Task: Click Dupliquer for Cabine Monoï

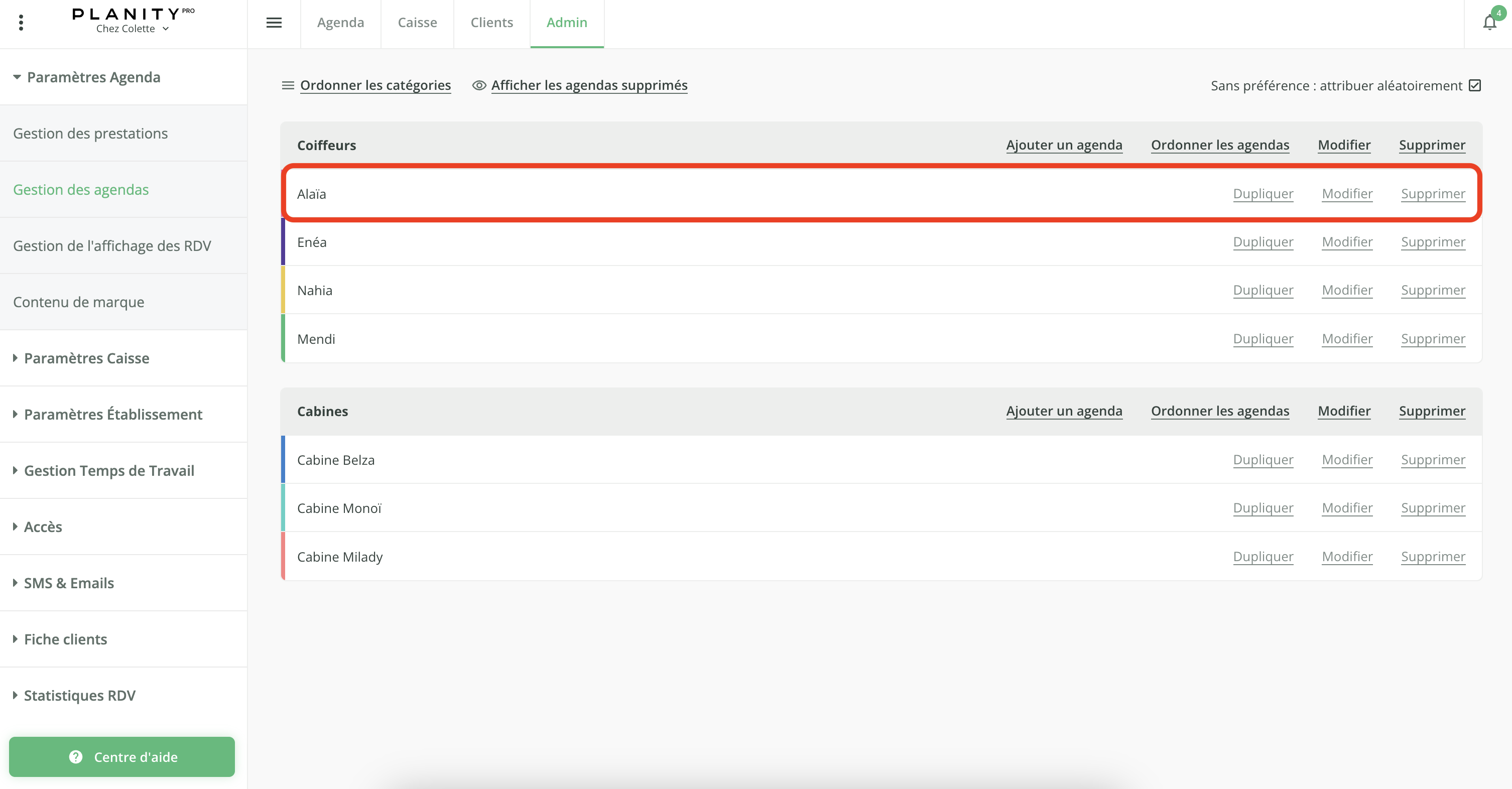Action: coord(1263,508)
